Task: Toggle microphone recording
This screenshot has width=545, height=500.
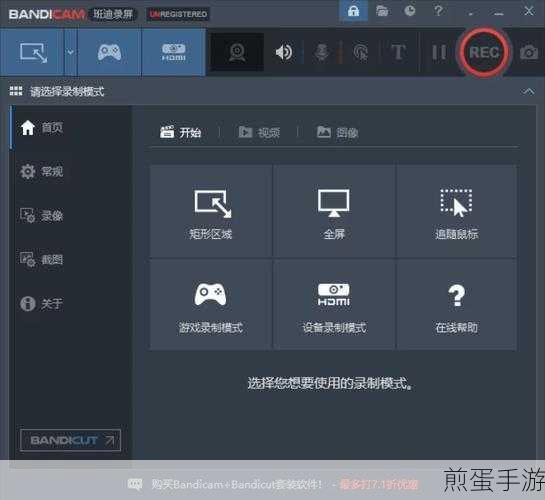Action: 321,52
